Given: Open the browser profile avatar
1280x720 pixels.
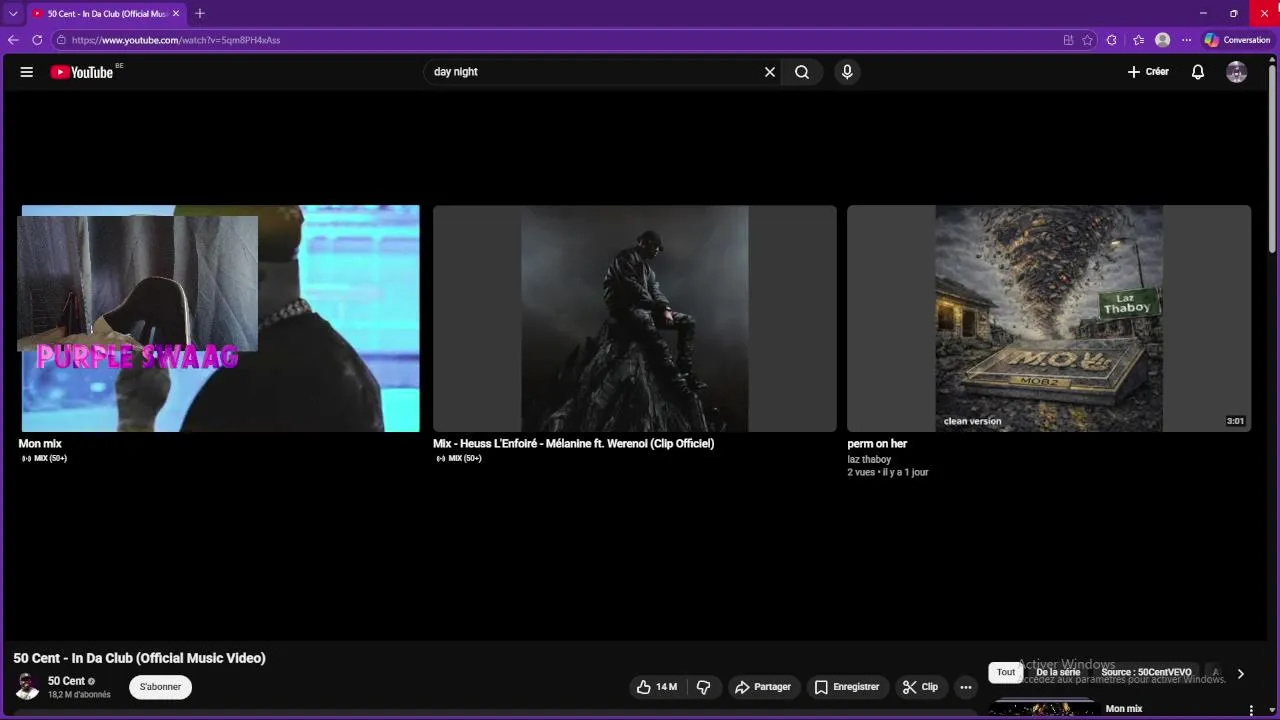Looking at the screenshot, I should click(1162, 40).
